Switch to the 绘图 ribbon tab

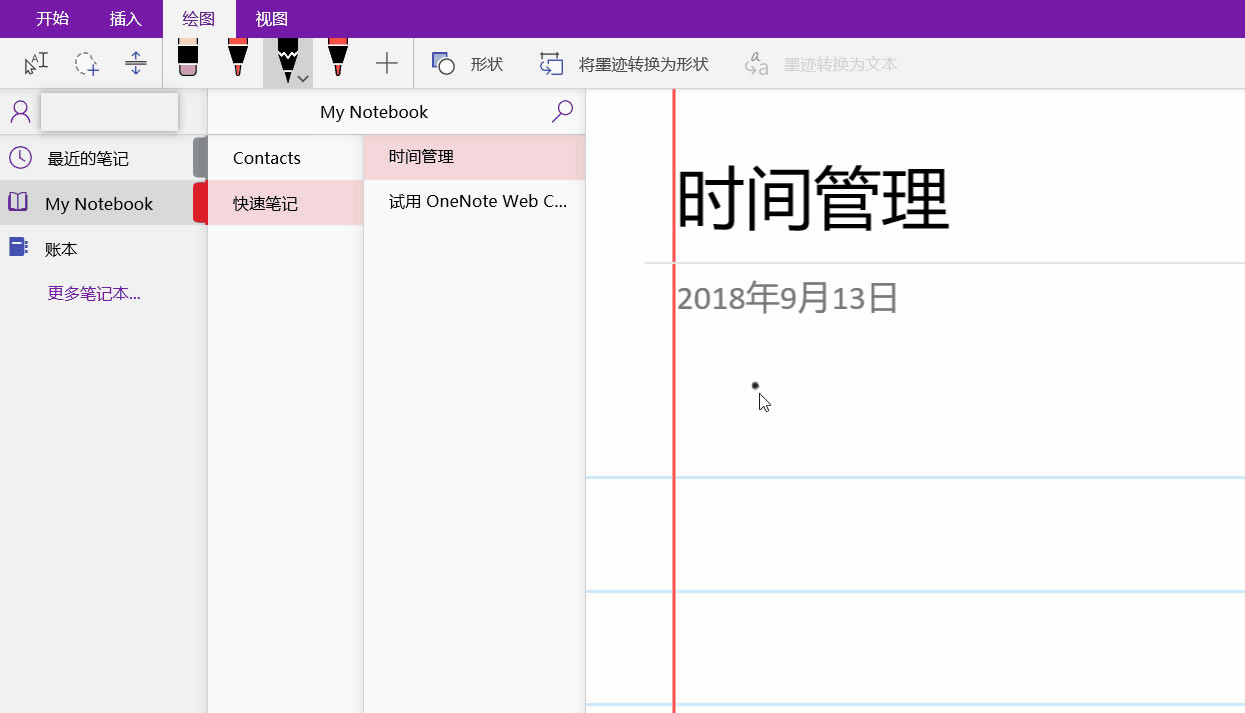(x=198, y=17)
